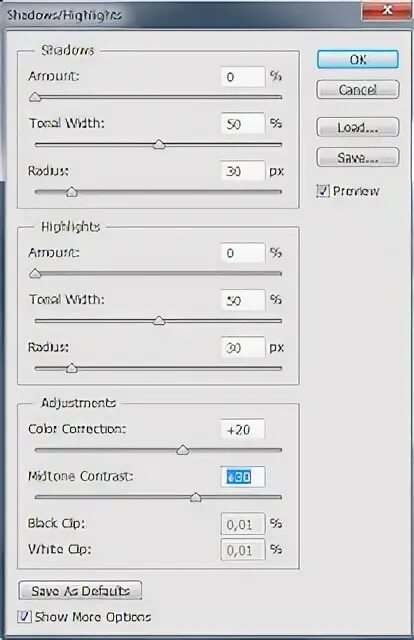
Task: Click the Color Correction slider handle
Action: tap(183, 450)
